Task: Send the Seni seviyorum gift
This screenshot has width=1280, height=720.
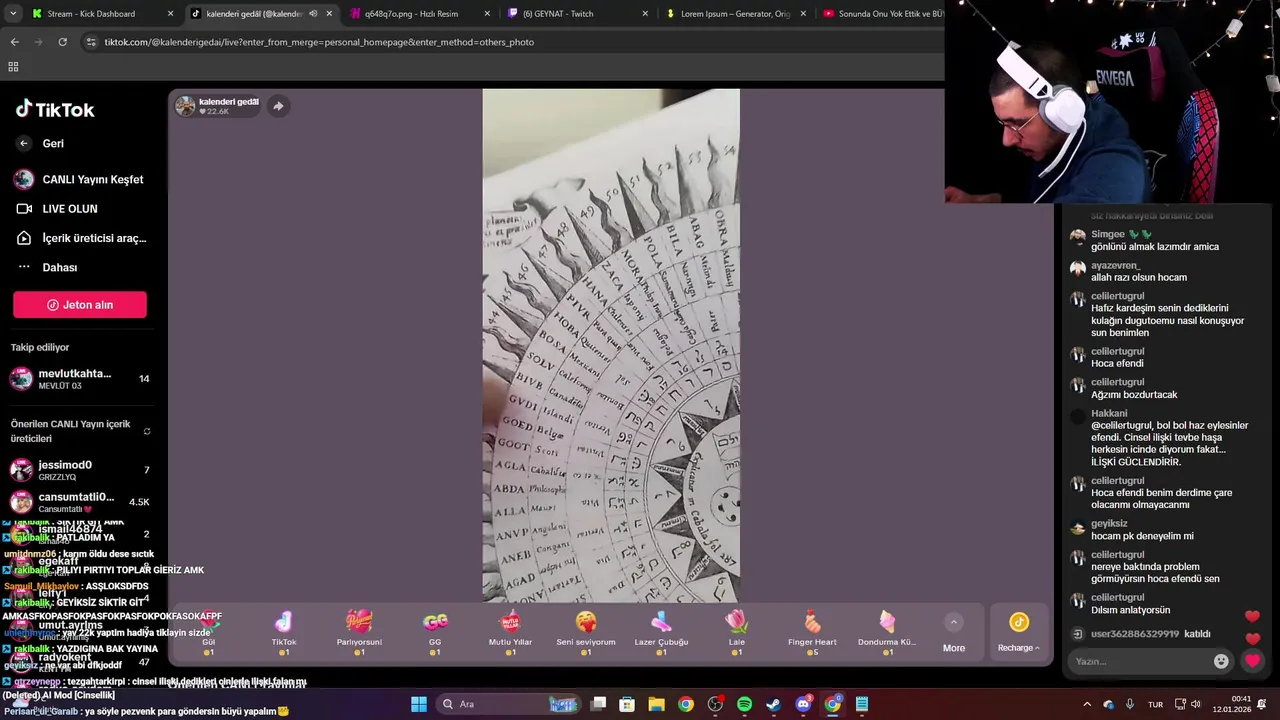Action: tap(586, 632)
